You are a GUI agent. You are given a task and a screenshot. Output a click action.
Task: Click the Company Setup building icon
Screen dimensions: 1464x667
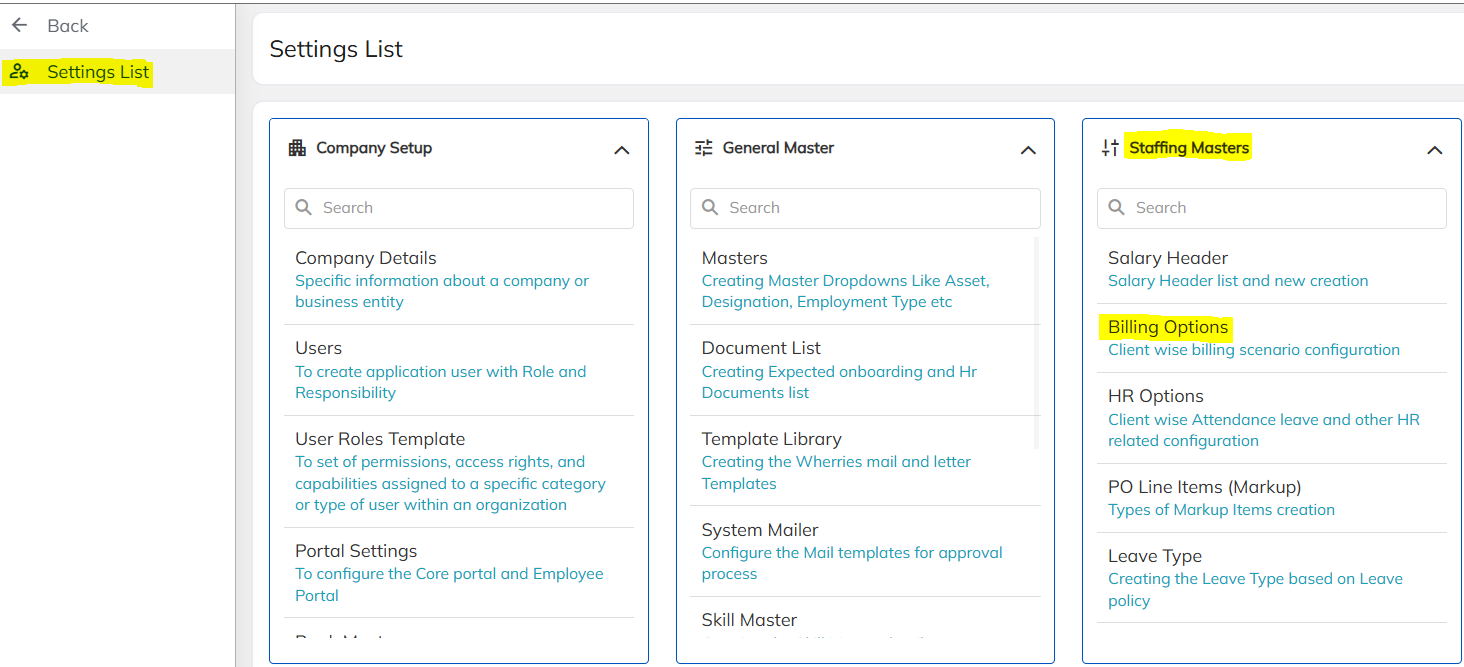point(297,148)
